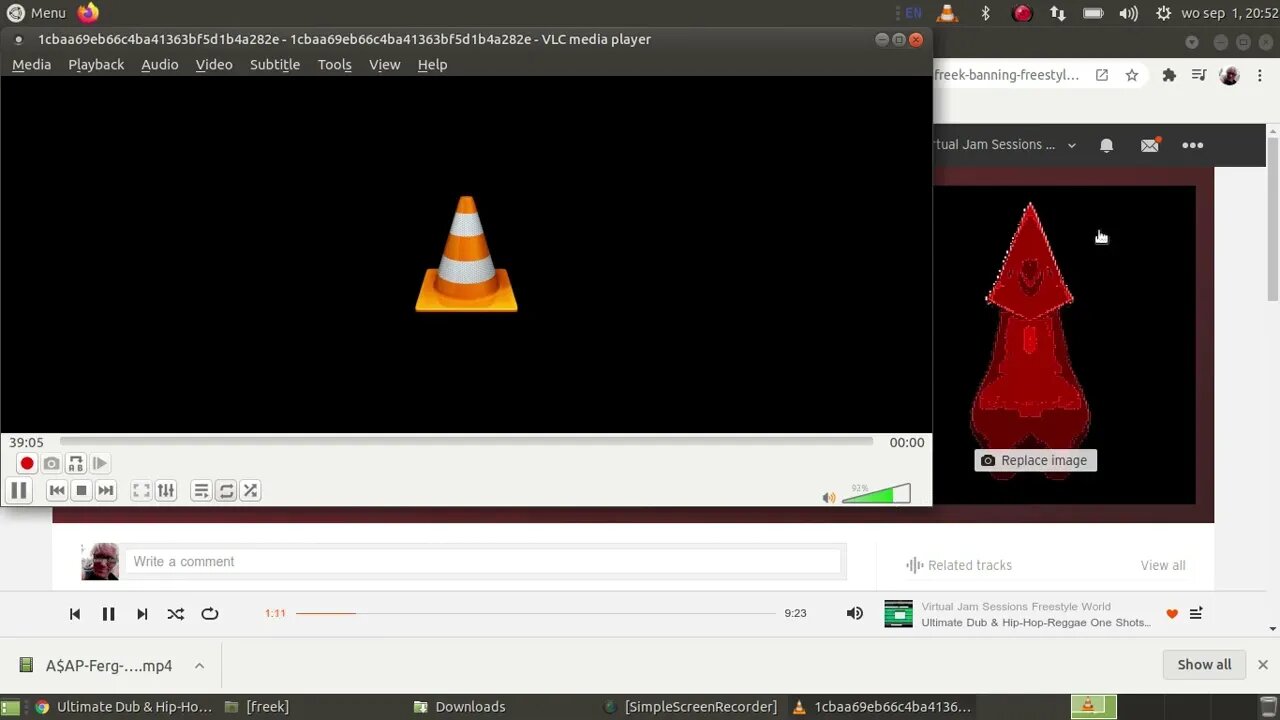The image size is (1280, 720).
Task: Skip to next track in web player
Action: 142,614
